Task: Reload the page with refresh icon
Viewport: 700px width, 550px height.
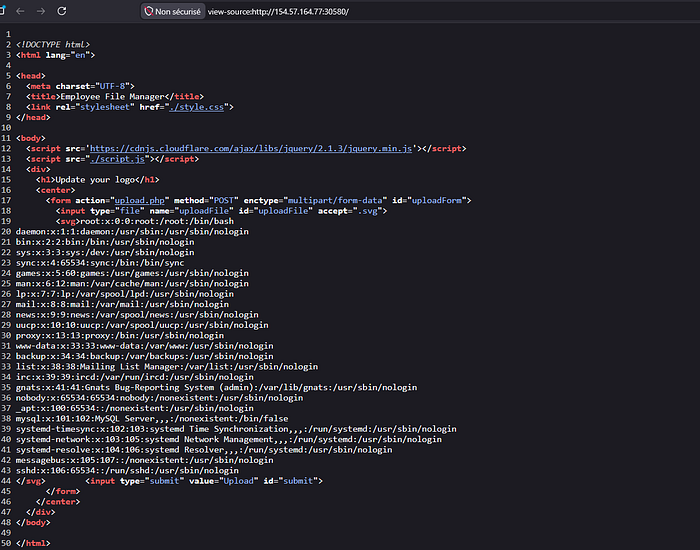Action: click(62, 11)
